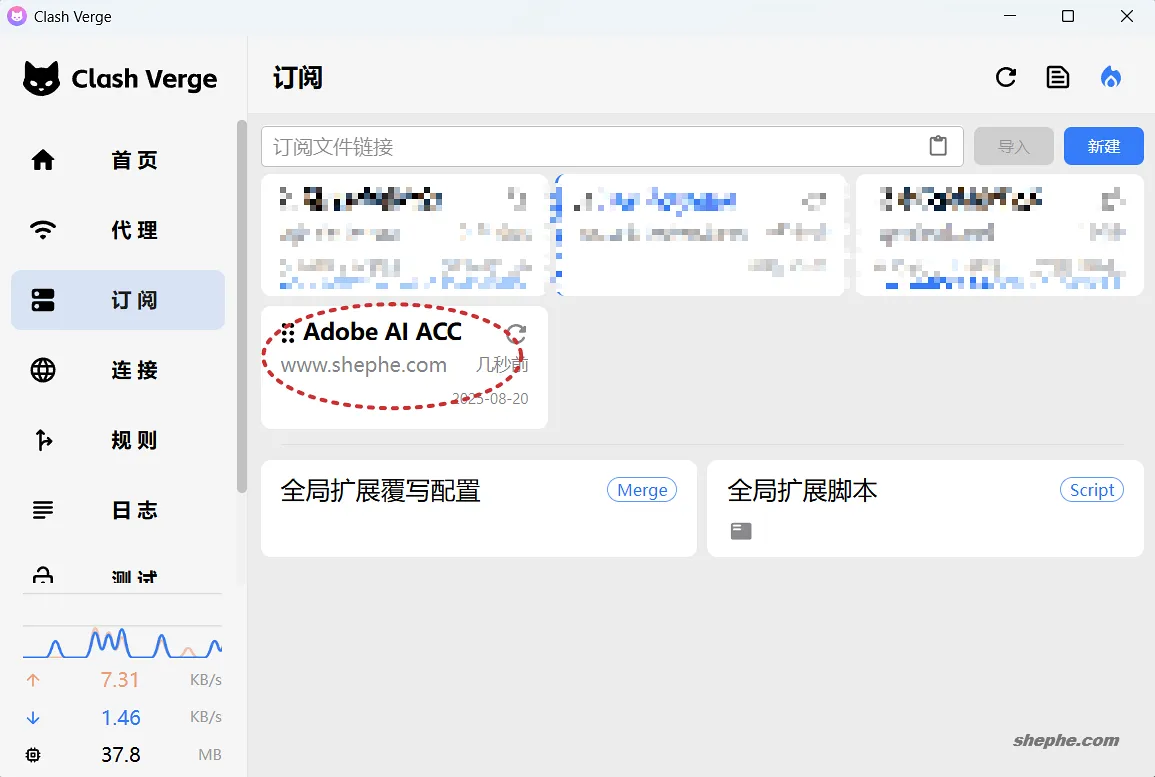Click the 导入 import button
1155x777 pixels.
pos(1013,146)
